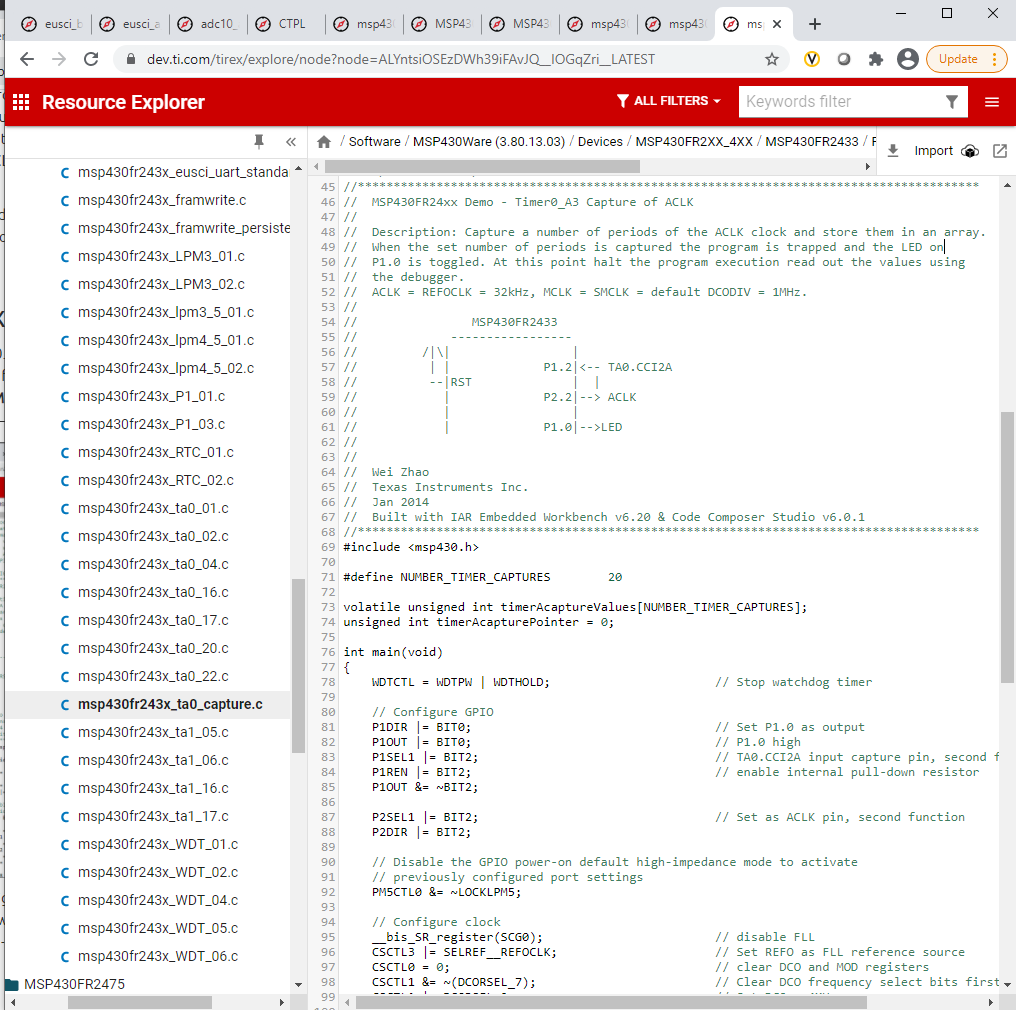
Task: Go to home via breadcrumb house icon
Action: pyautogui.click(x=324, y=142)
